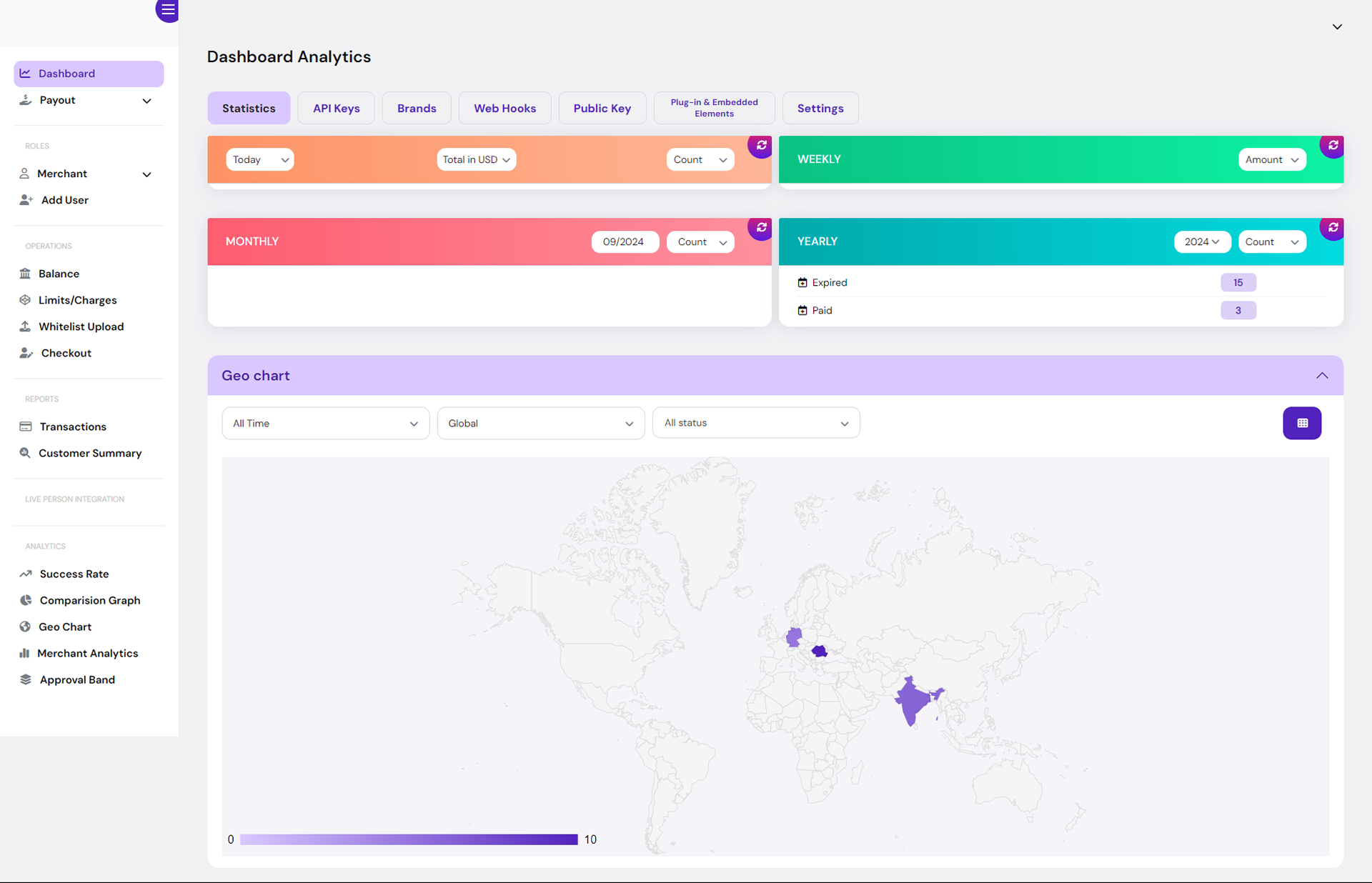1372x883 pixels.
Task: Open the Weekly Amount dropdown
Action: pyautogui.click(x=1272, y=159)
